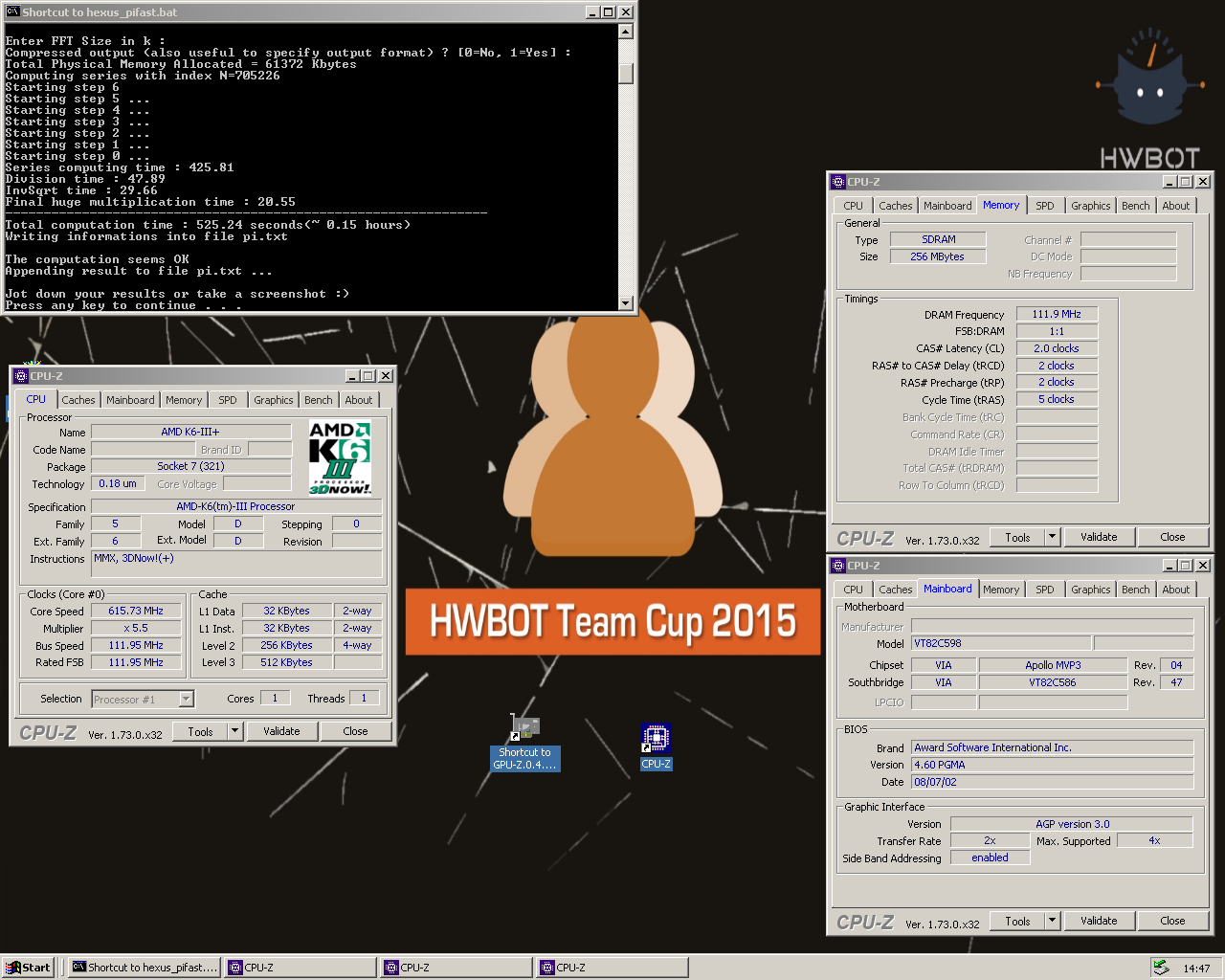
Task: Click the AMD K6-III processor logo
Action: coord(340,457)
